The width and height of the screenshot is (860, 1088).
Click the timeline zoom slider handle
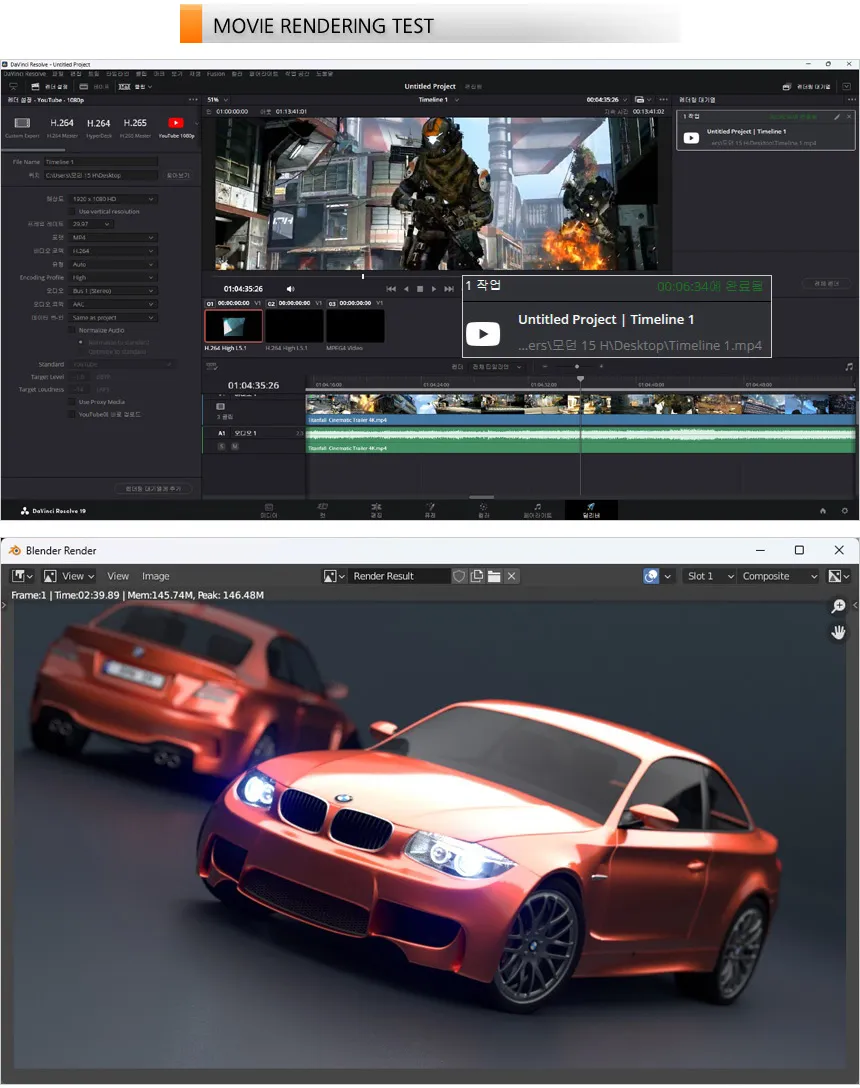coord(577,367)
